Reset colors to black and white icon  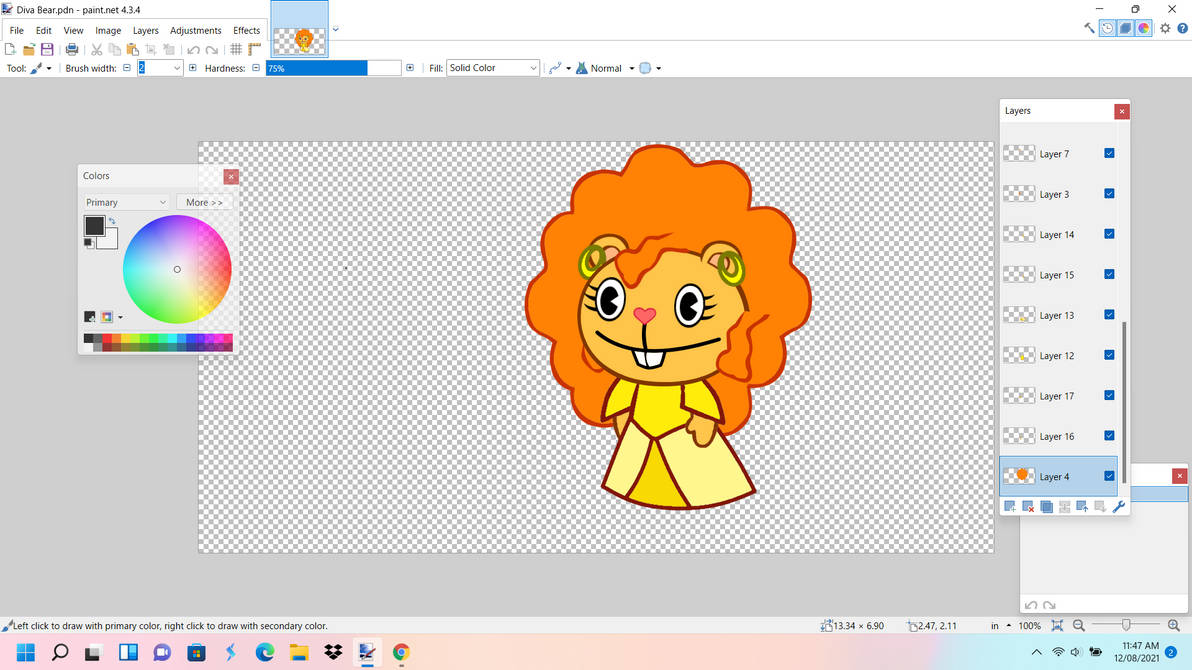coord(88,243)
